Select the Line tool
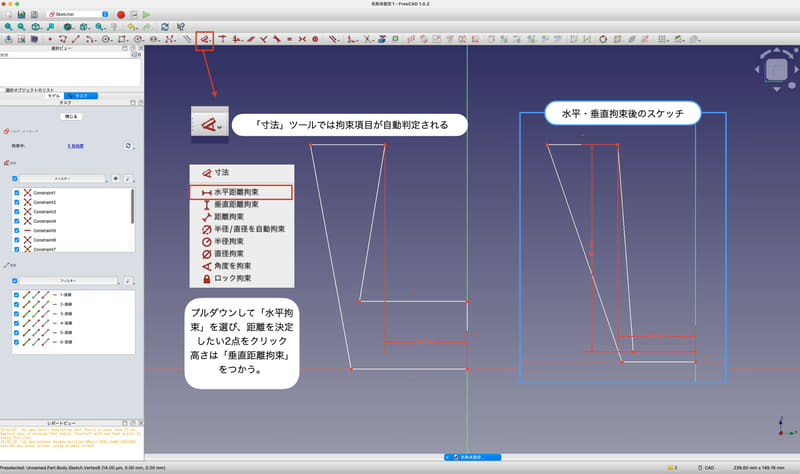This screenshot has height=474, width=800. point(76,39)
